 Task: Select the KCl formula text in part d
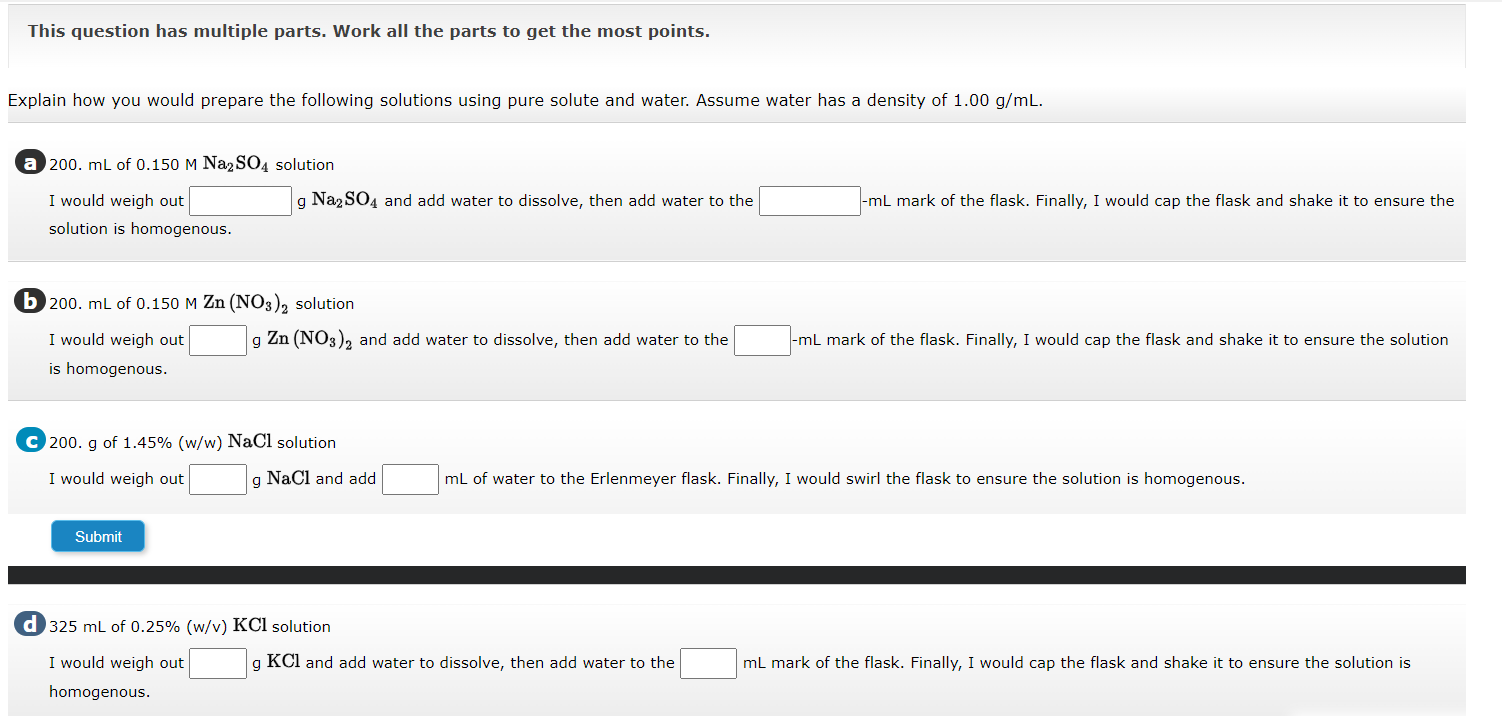[248, 625]
